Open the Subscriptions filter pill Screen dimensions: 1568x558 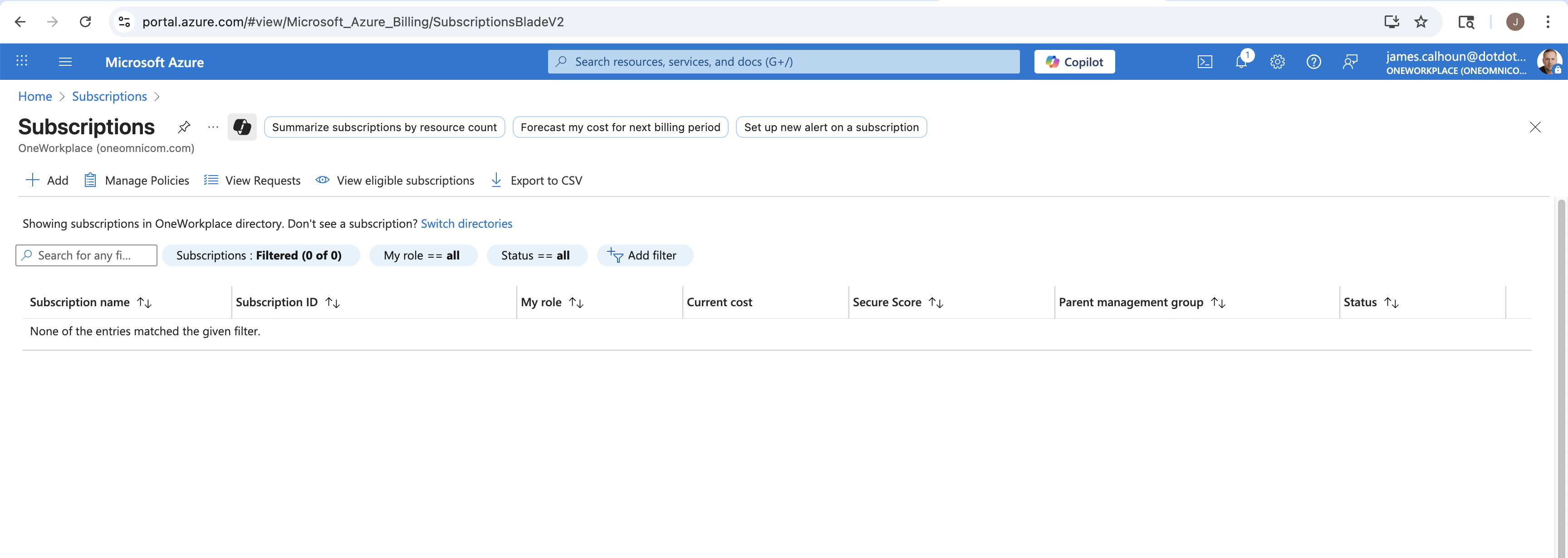click(260, 255)
